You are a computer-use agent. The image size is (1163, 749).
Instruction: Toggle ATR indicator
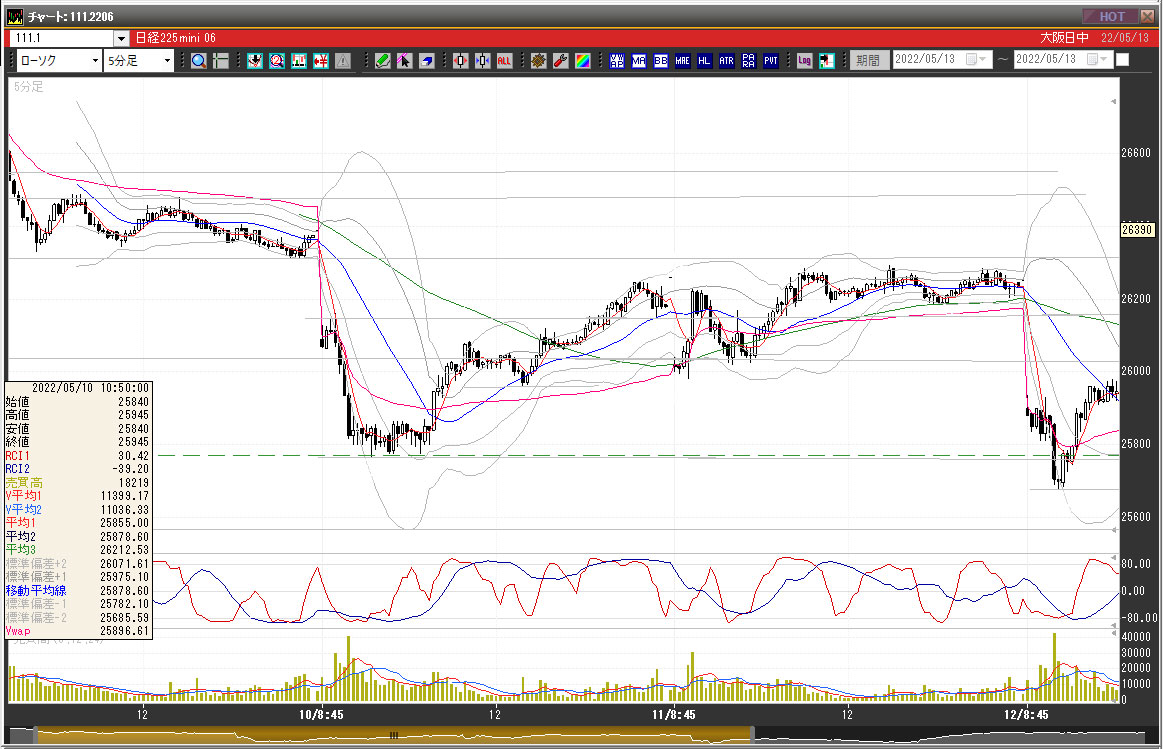[727, 61]
